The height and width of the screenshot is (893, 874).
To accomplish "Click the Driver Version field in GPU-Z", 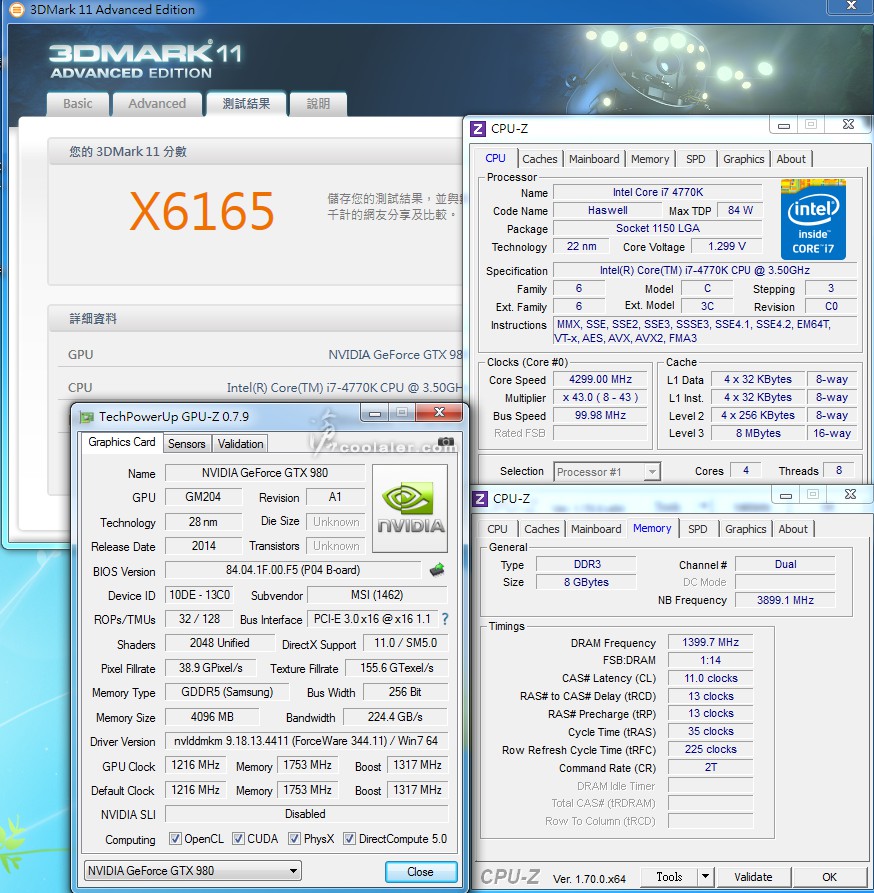I will tap(306, 741).
